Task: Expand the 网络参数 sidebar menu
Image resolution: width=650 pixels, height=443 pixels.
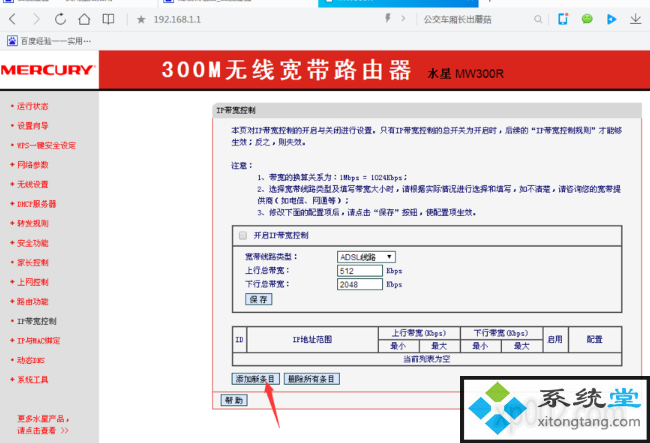Action: click(32, 165)
